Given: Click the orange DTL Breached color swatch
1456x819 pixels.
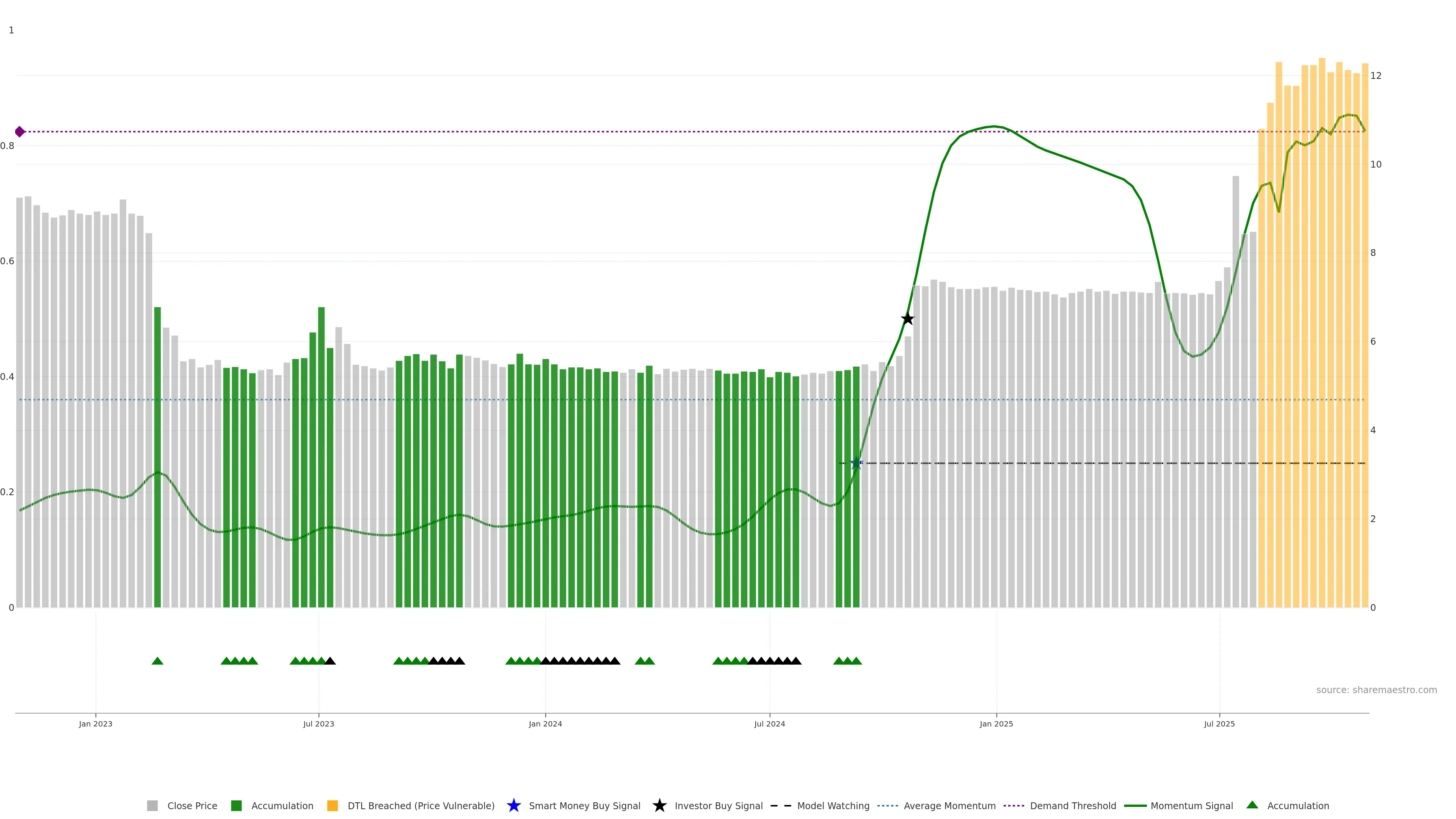Looking at the screenshot, I should coord(333,805).
